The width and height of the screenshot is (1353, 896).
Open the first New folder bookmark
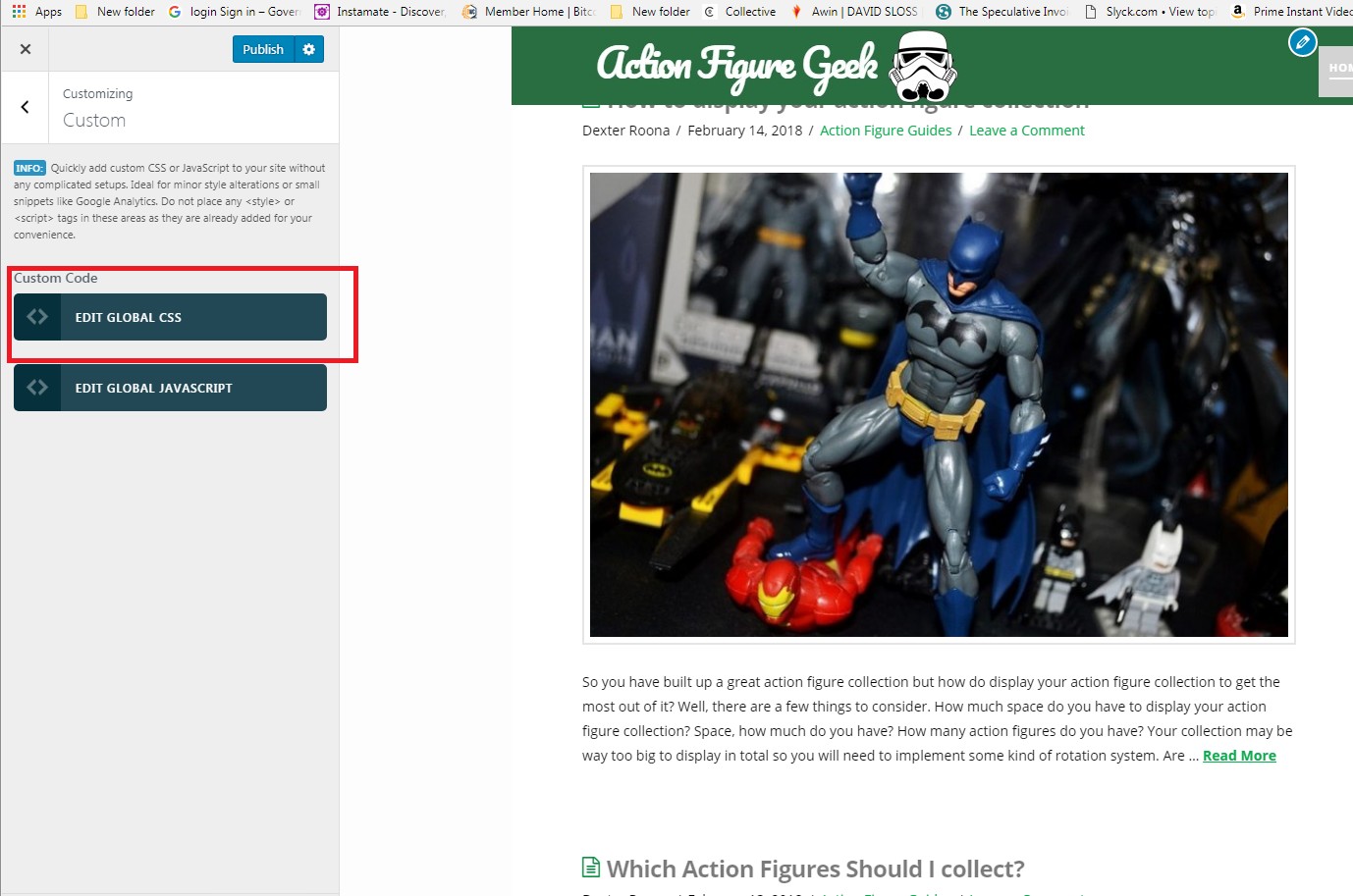(116, 12)
